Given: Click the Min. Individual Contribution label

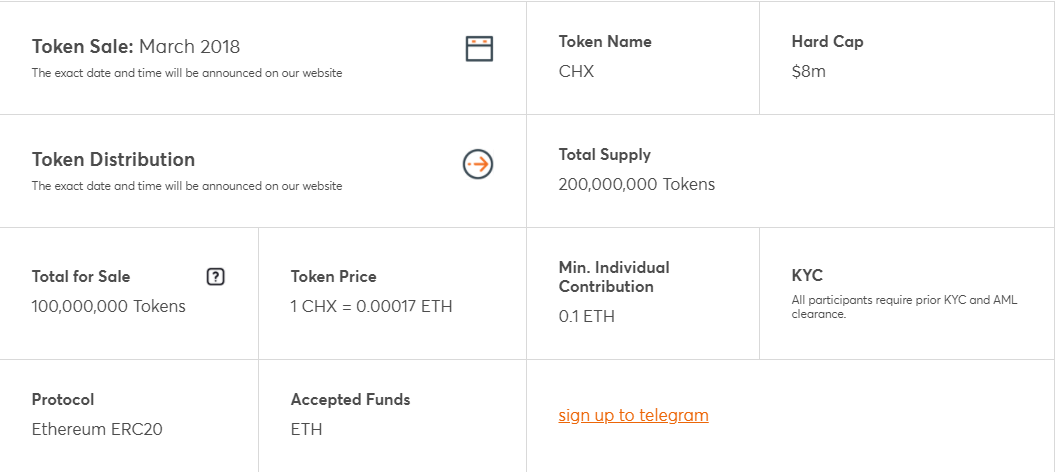Looking at the screenshot, I should point(614,277).
